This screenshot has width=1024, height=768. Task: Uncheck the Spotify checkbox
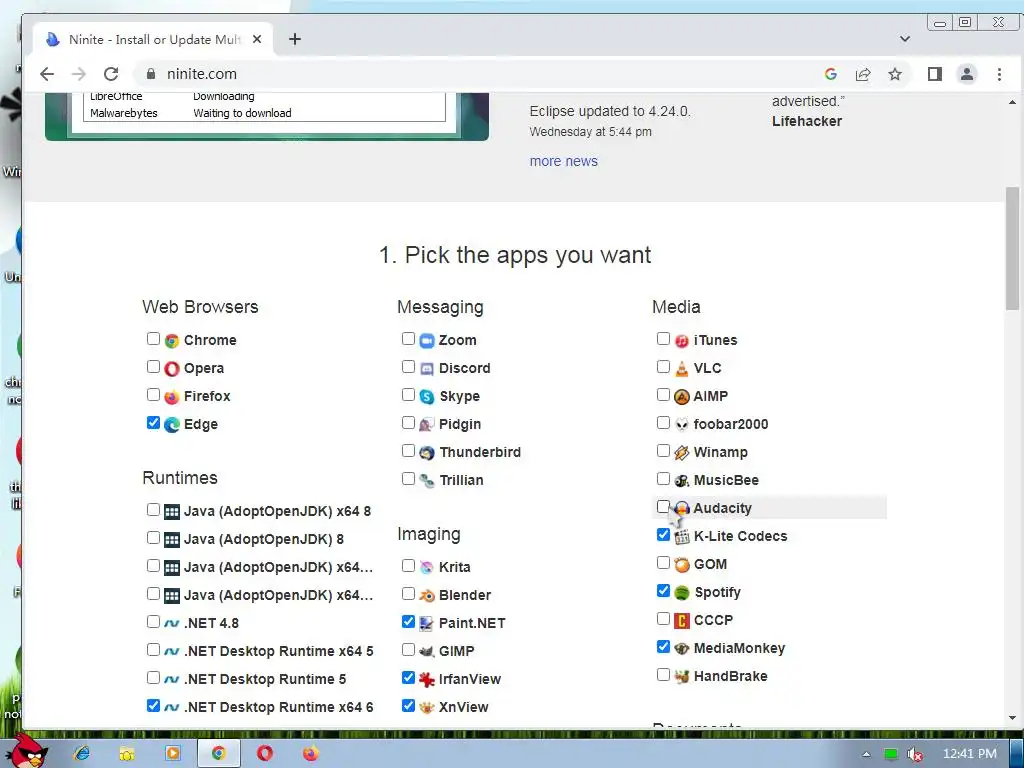point(664,591)
